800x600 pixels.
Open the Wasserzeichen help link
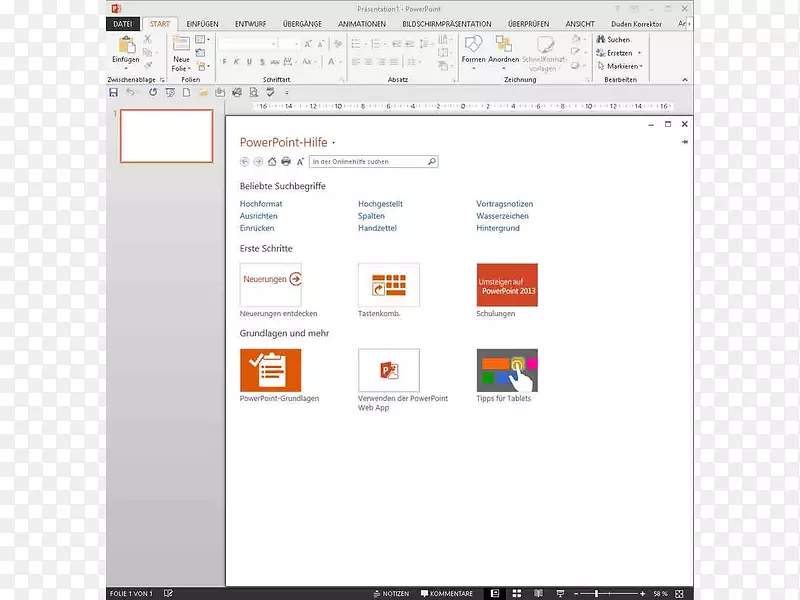502,216
